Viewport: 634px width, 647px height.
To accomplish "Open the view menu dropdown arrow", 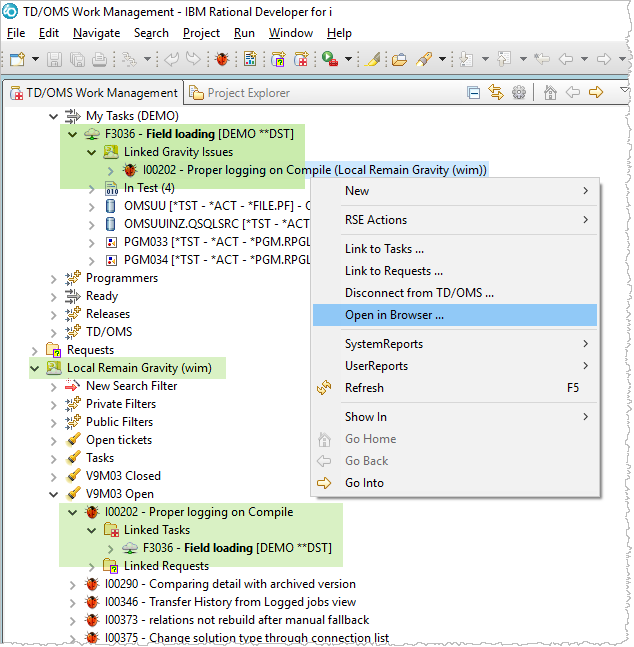I will pos(623,91).
